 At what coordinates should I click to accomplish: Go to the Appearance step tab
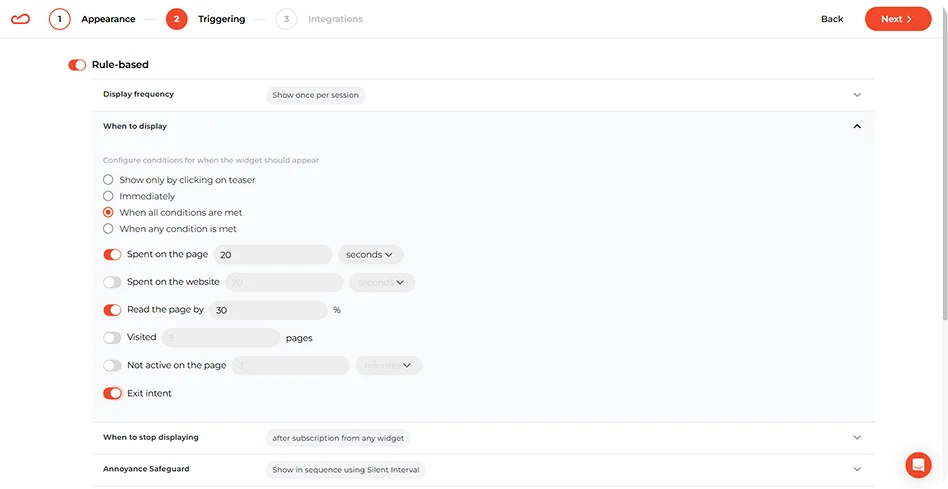pyautogui.click(x=108, y=19)
